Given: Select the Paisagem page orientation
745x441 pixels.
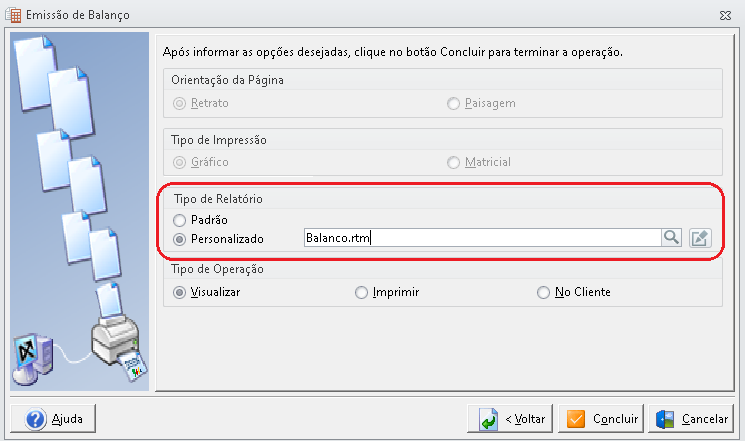Looking at the screenshot, I should (x=453, y=103).
